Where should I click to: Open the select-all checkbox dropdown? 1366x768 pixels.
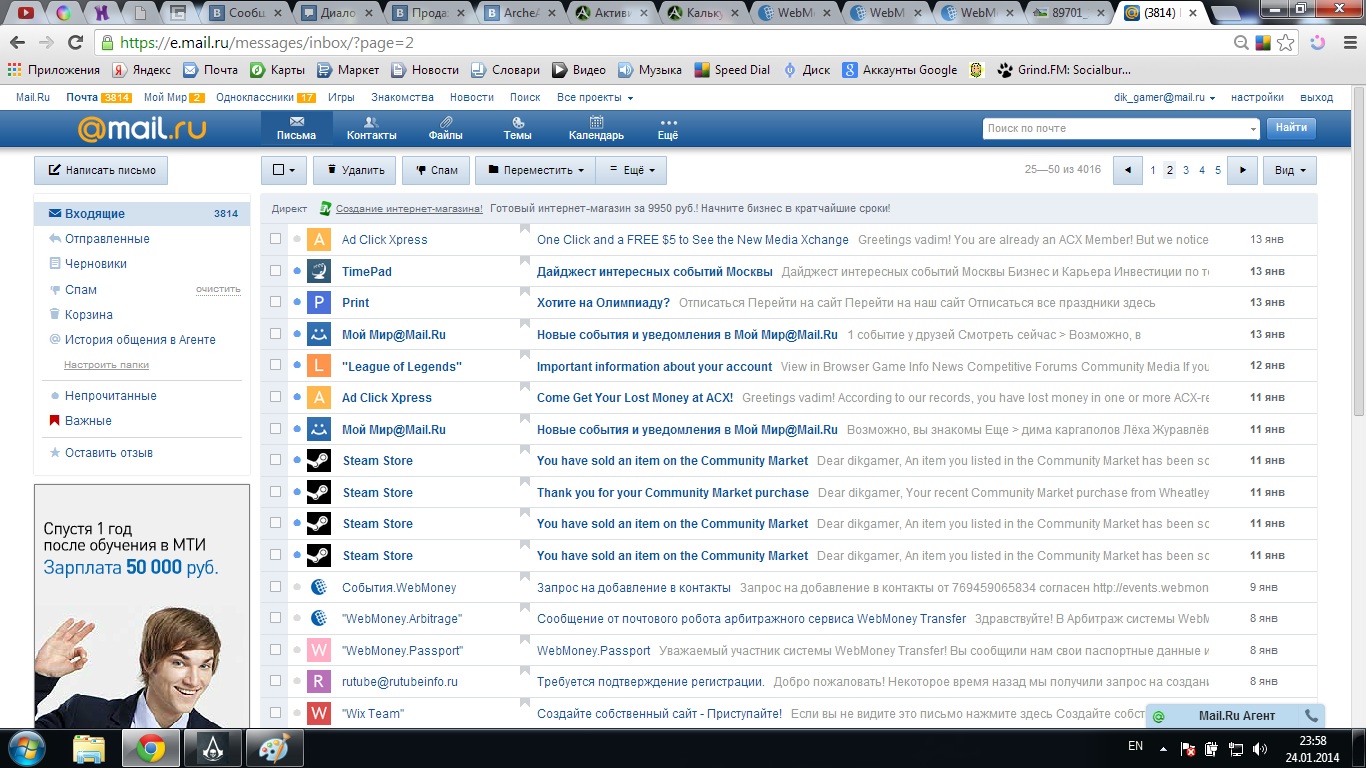click(x=284, y=170)
